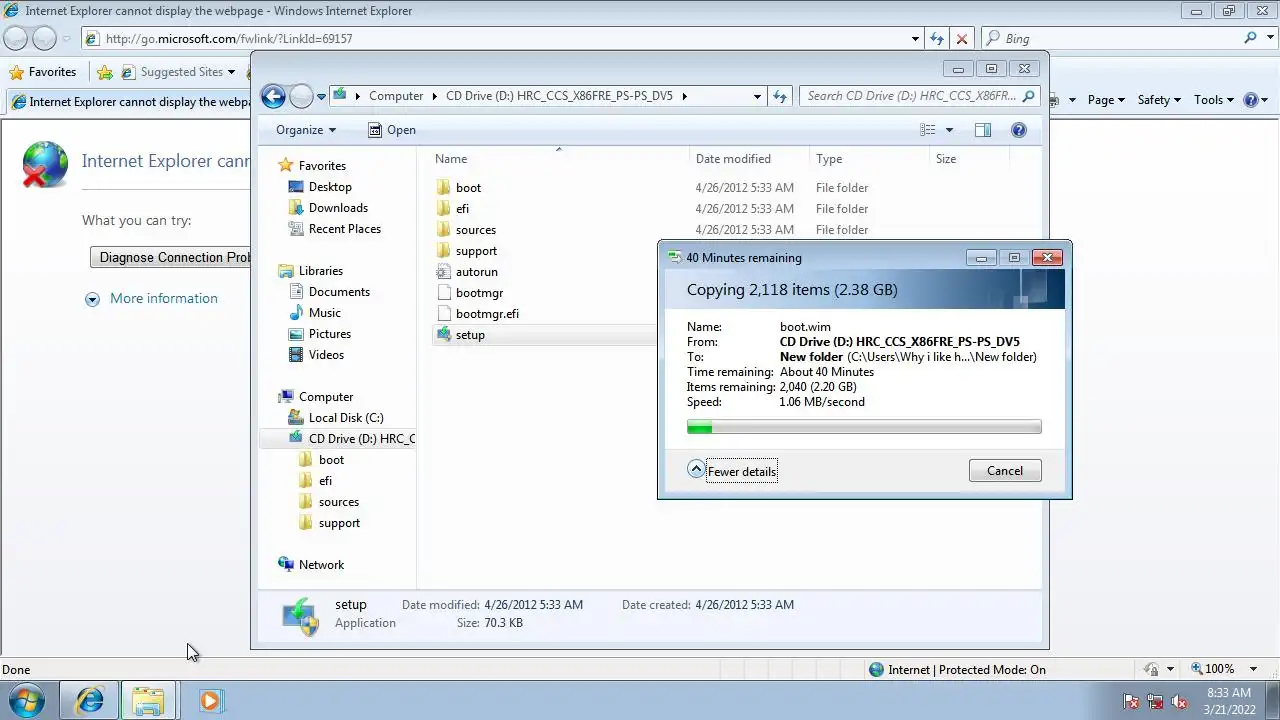Select the bootmgr.efi file
The height and width of the screenshot is (720, 1280).
pos(487,314)
